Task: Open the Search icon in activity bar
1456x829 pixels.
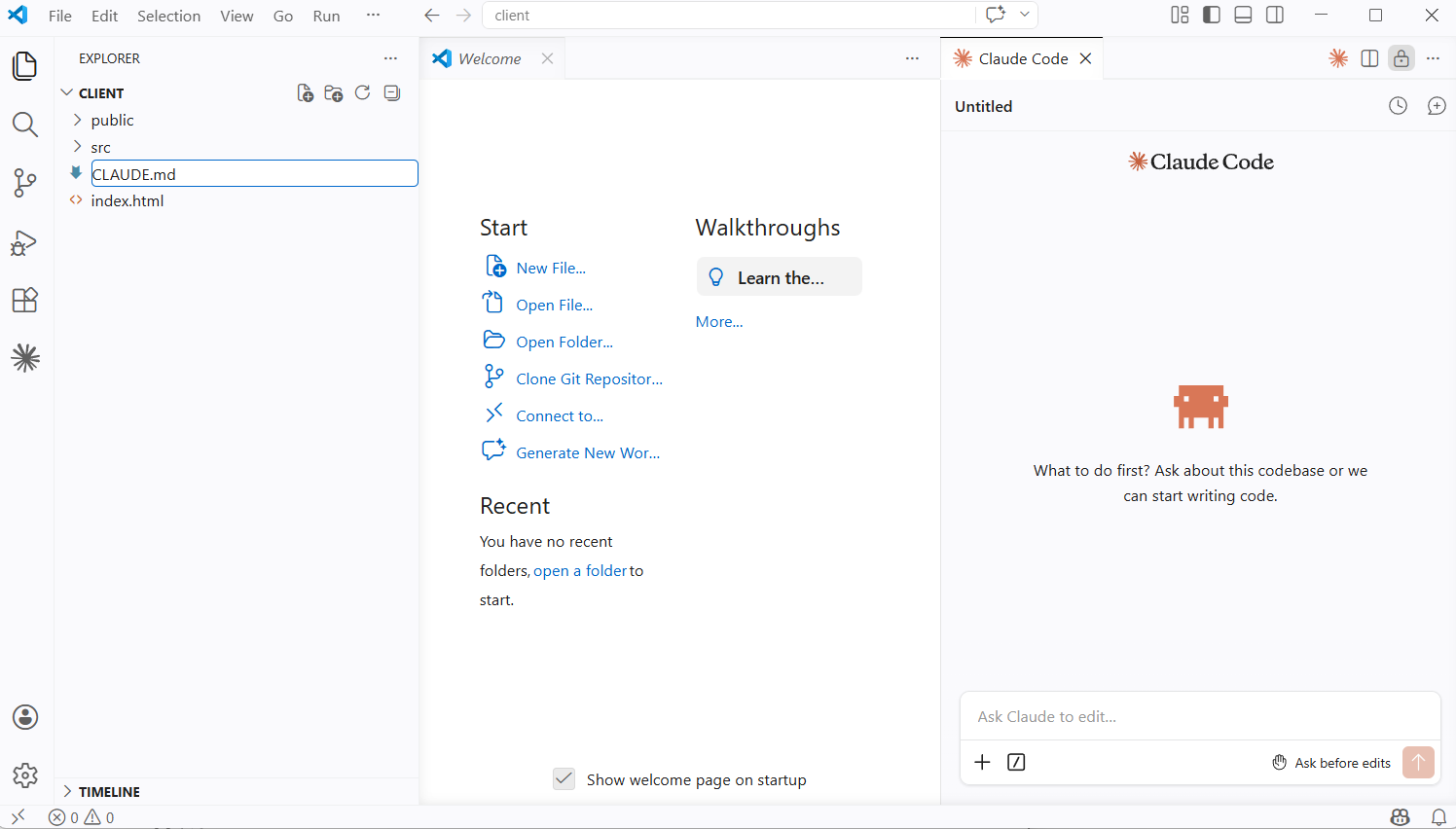Action: tap(24, 125)
